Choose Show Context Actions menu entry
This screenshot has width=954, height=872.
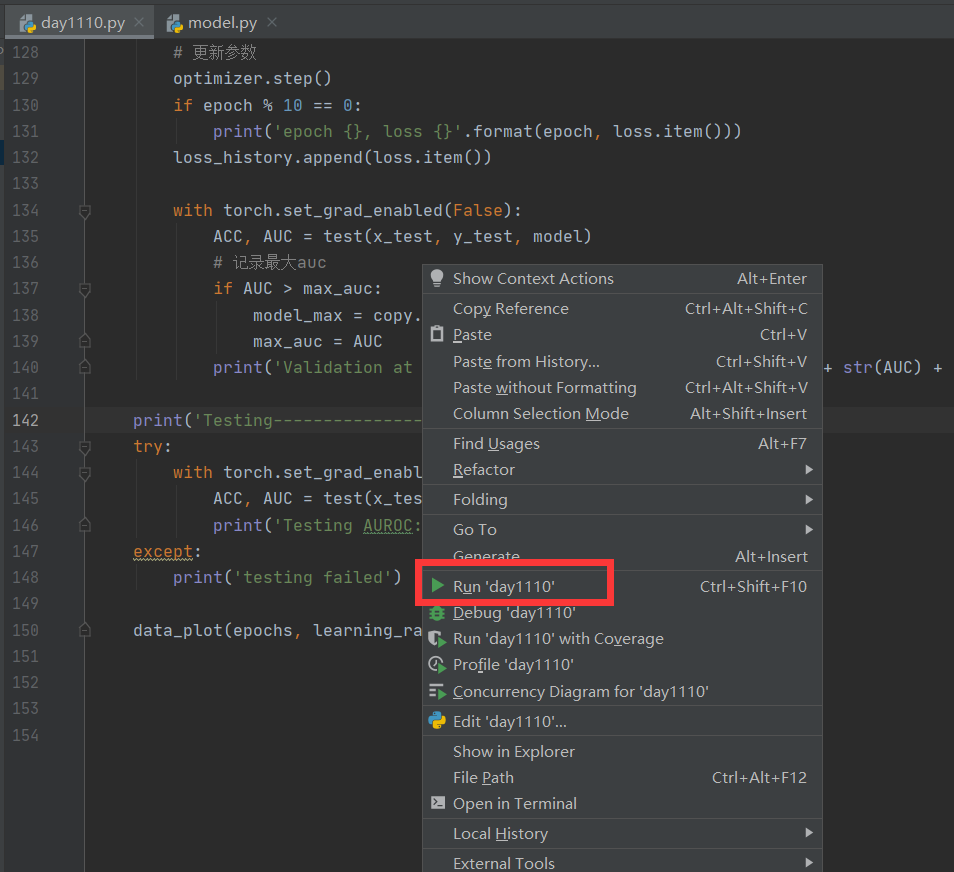coord(622,279)
